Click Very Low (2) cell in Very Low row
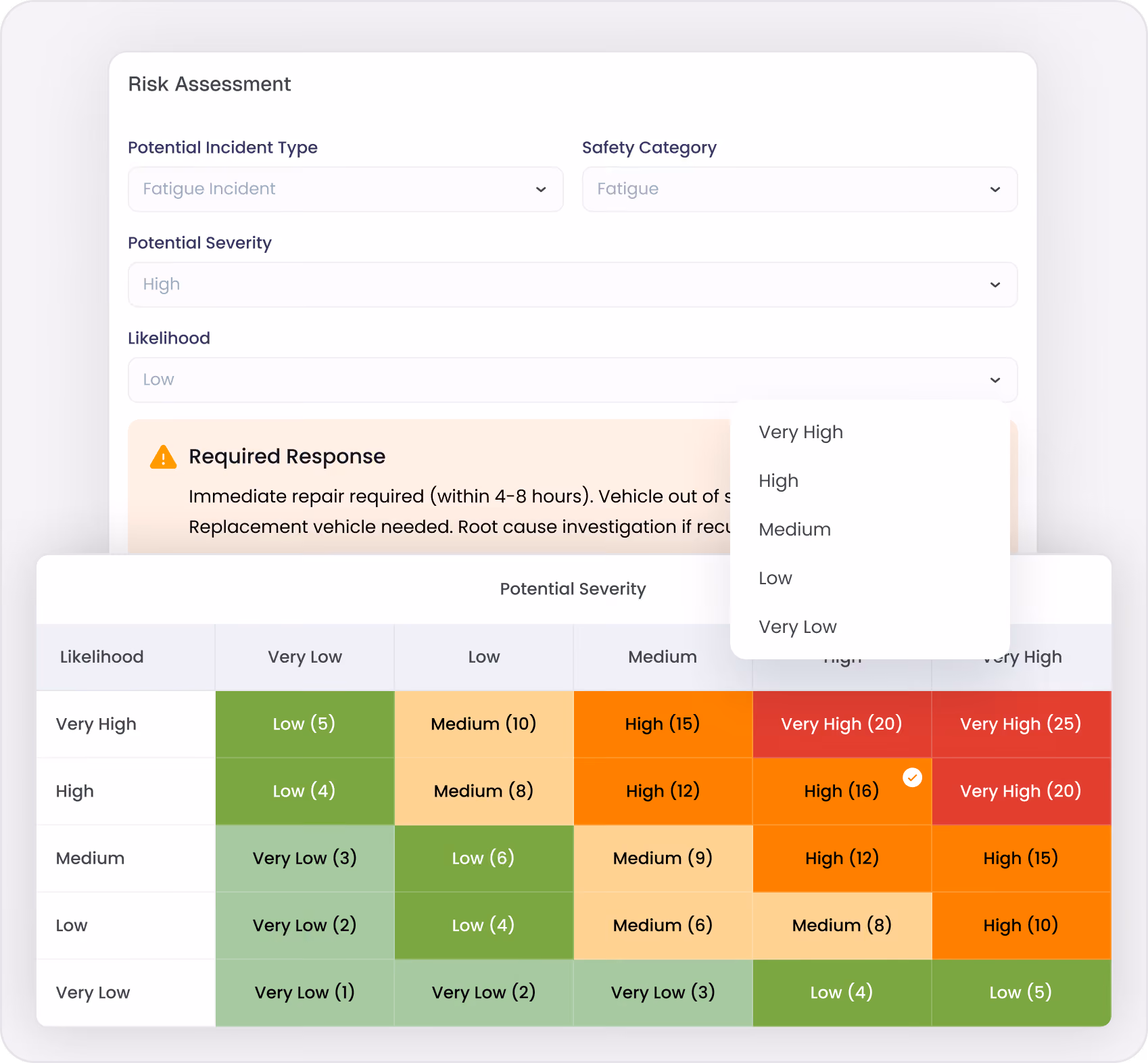1148x1063 pixels. tap(483, 993)
